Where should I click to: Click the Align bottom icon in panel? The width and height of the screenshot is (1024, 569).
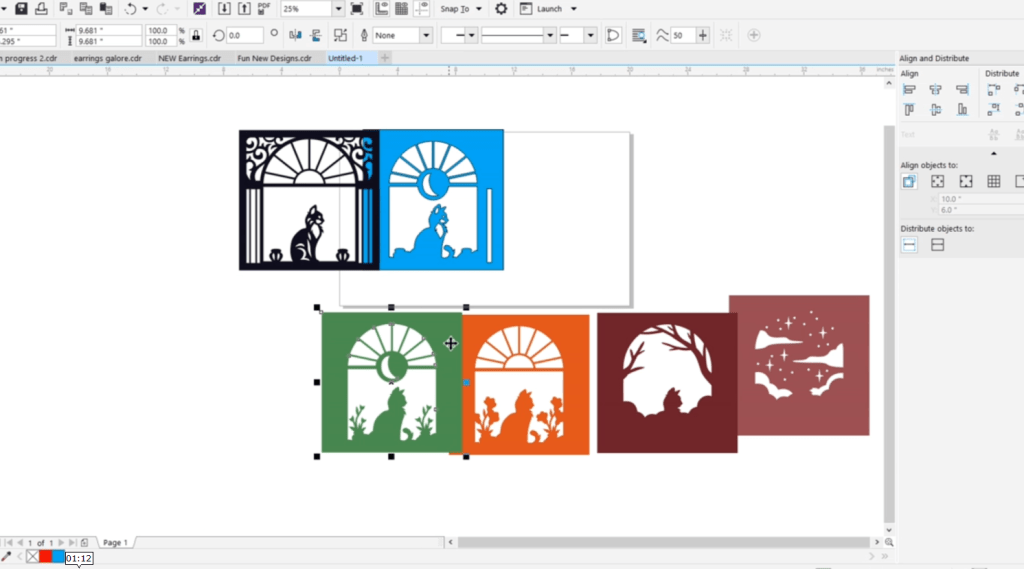click(x=962, y=109)
